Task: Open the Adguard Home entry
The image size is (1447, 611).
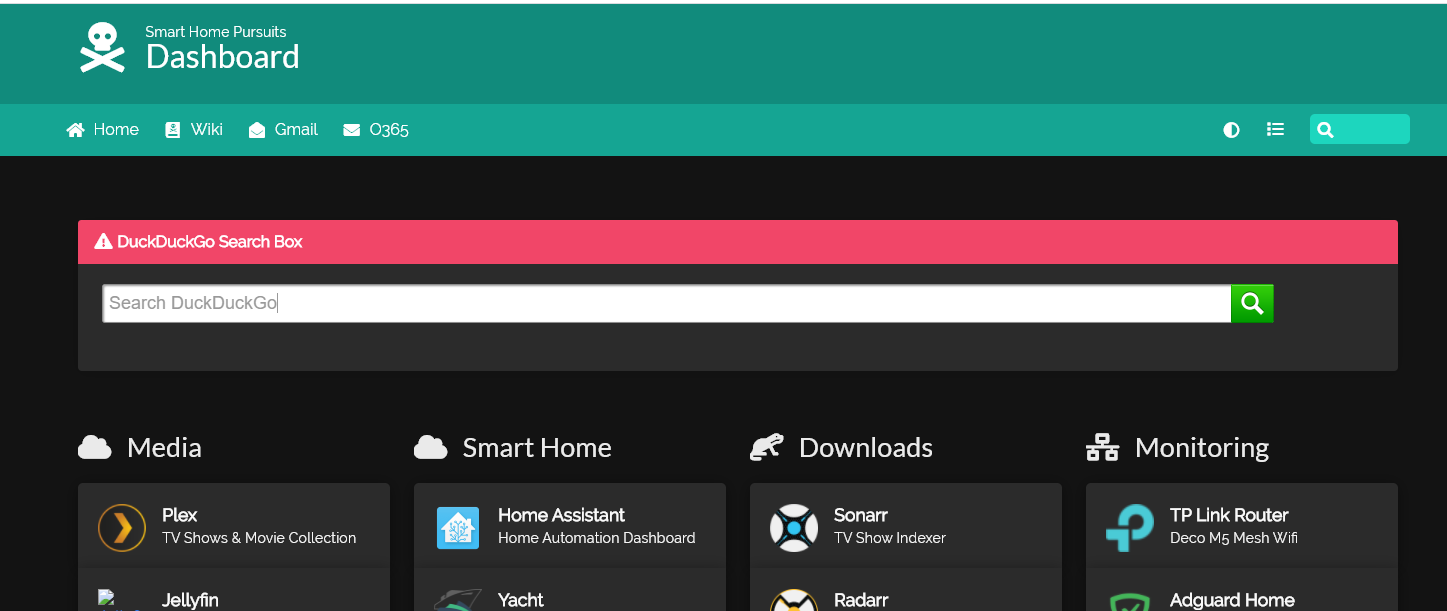Action: tap(1242, 590)
